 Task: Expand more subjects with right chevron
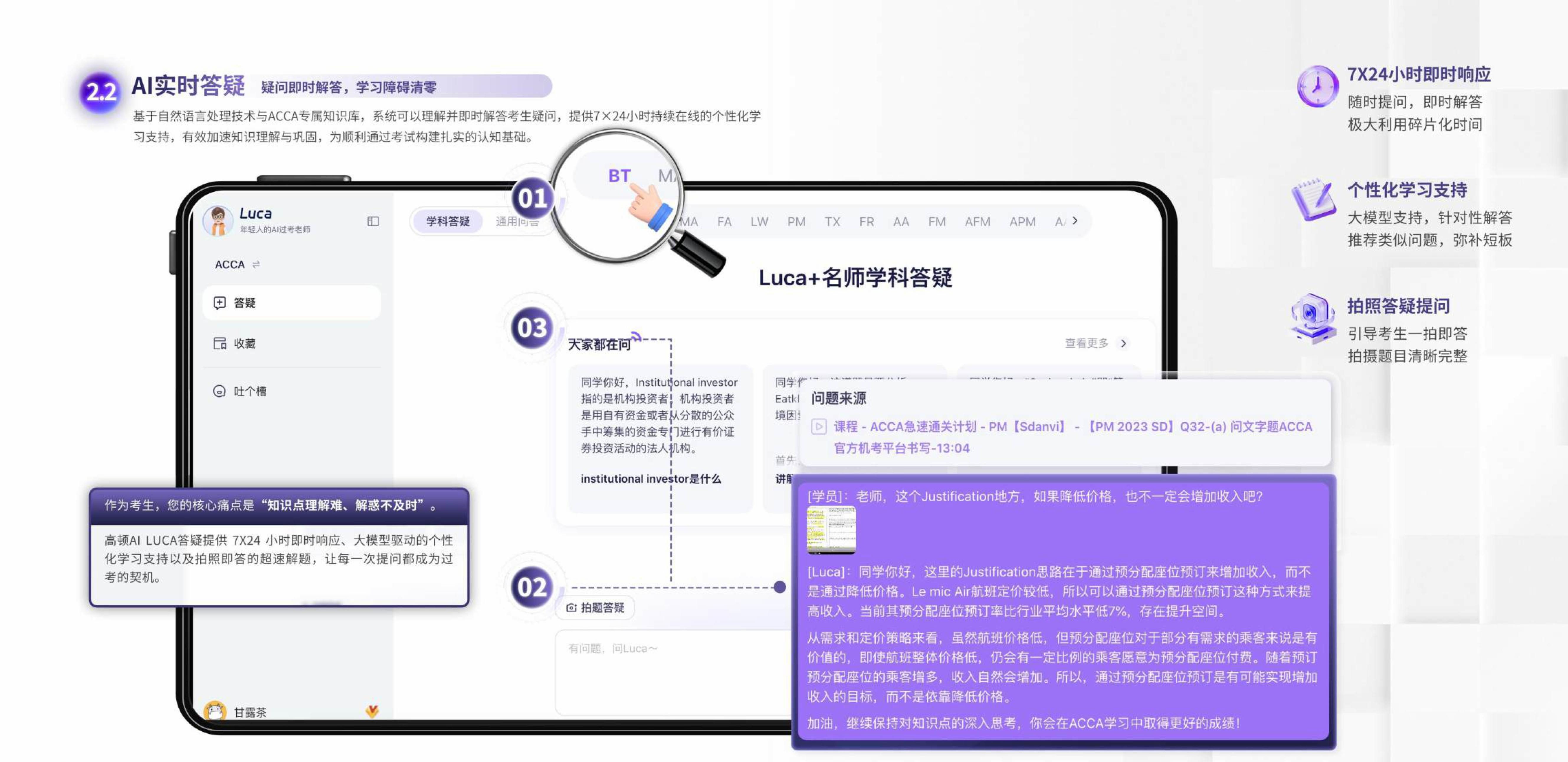pos(1075,221)
